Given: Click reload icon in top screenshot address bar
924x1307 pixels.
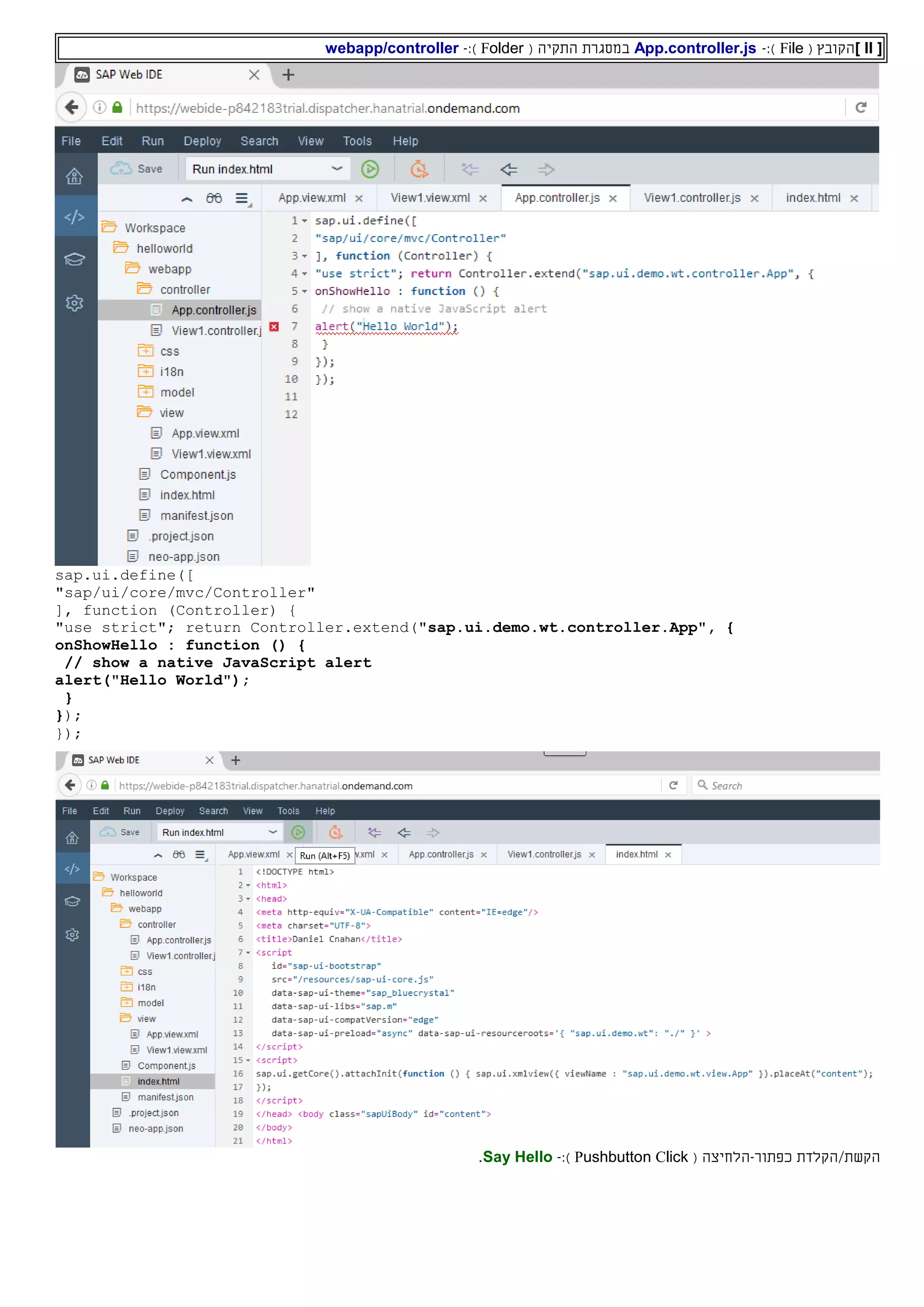Looking at the screenshot, I should [861, 107].
